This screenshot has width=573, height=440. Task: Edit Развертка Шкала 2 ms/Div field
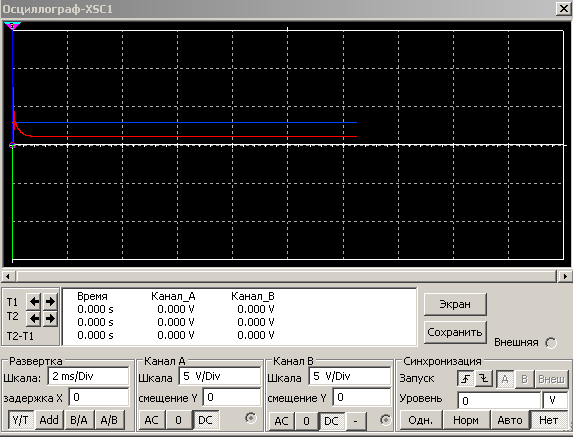click(x=88, y=376)
